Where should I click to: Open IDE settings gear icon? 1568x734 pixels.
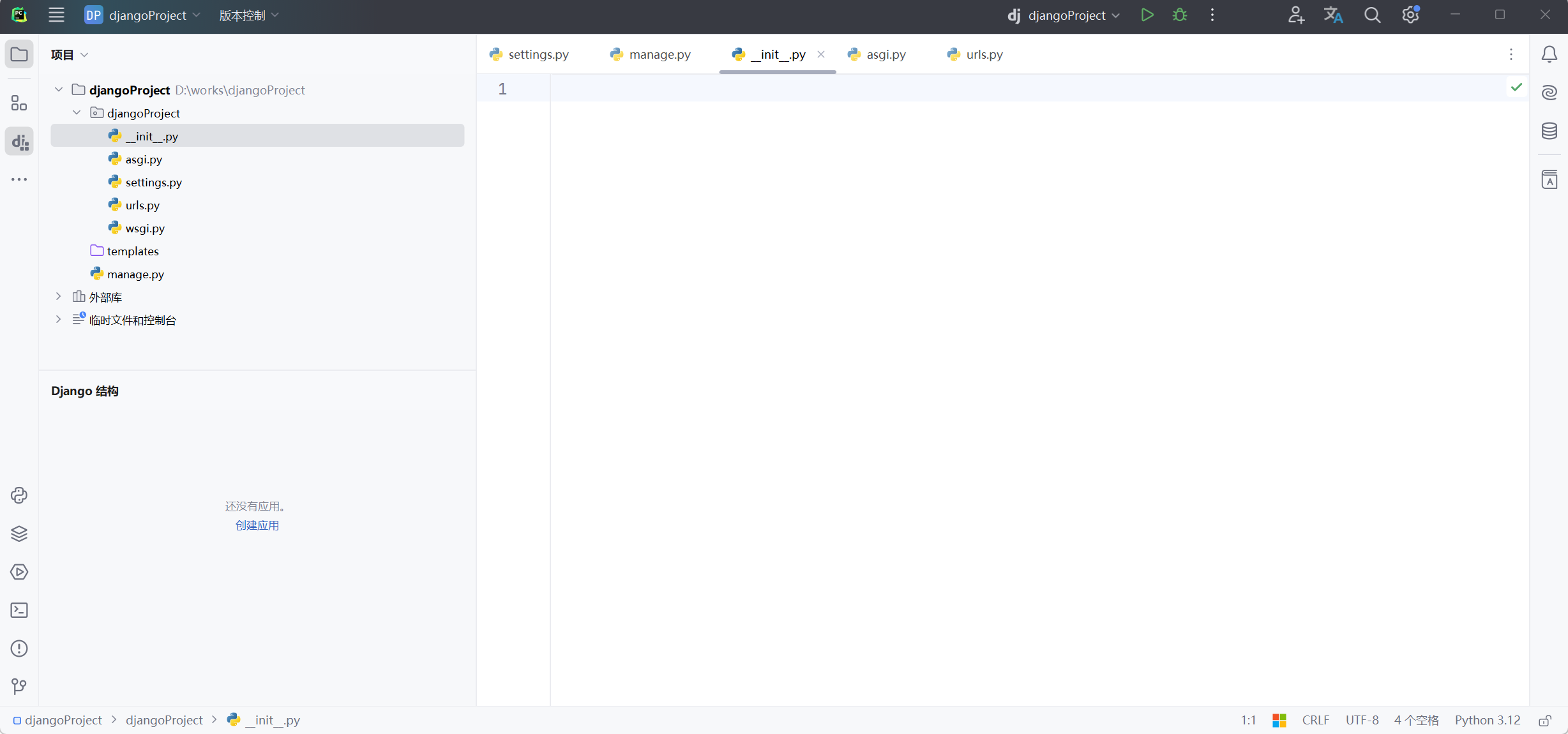pyautogui.click(x=1410, y=15)
